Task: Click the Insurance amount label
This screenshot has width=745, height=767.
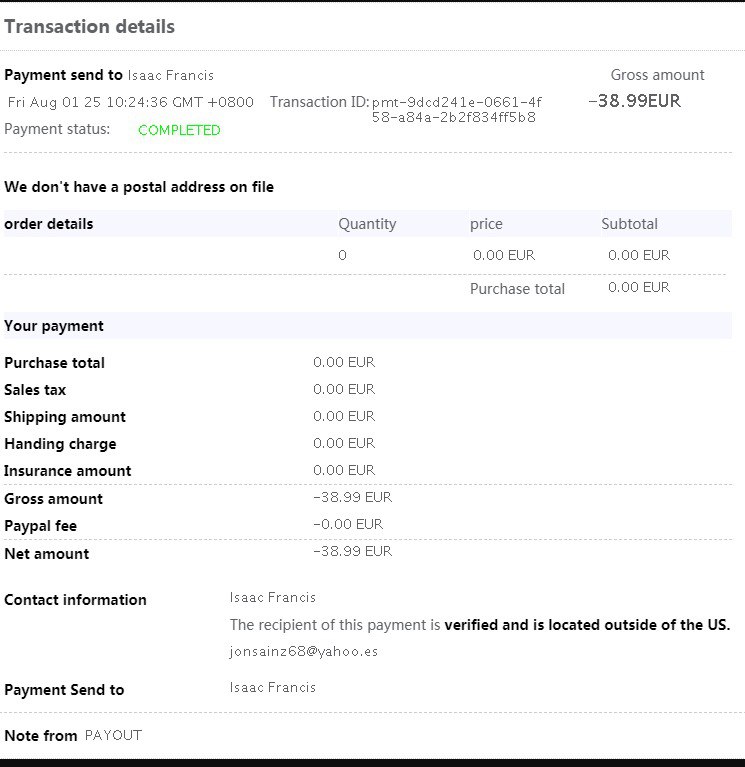Action: (x=68, y=471)
